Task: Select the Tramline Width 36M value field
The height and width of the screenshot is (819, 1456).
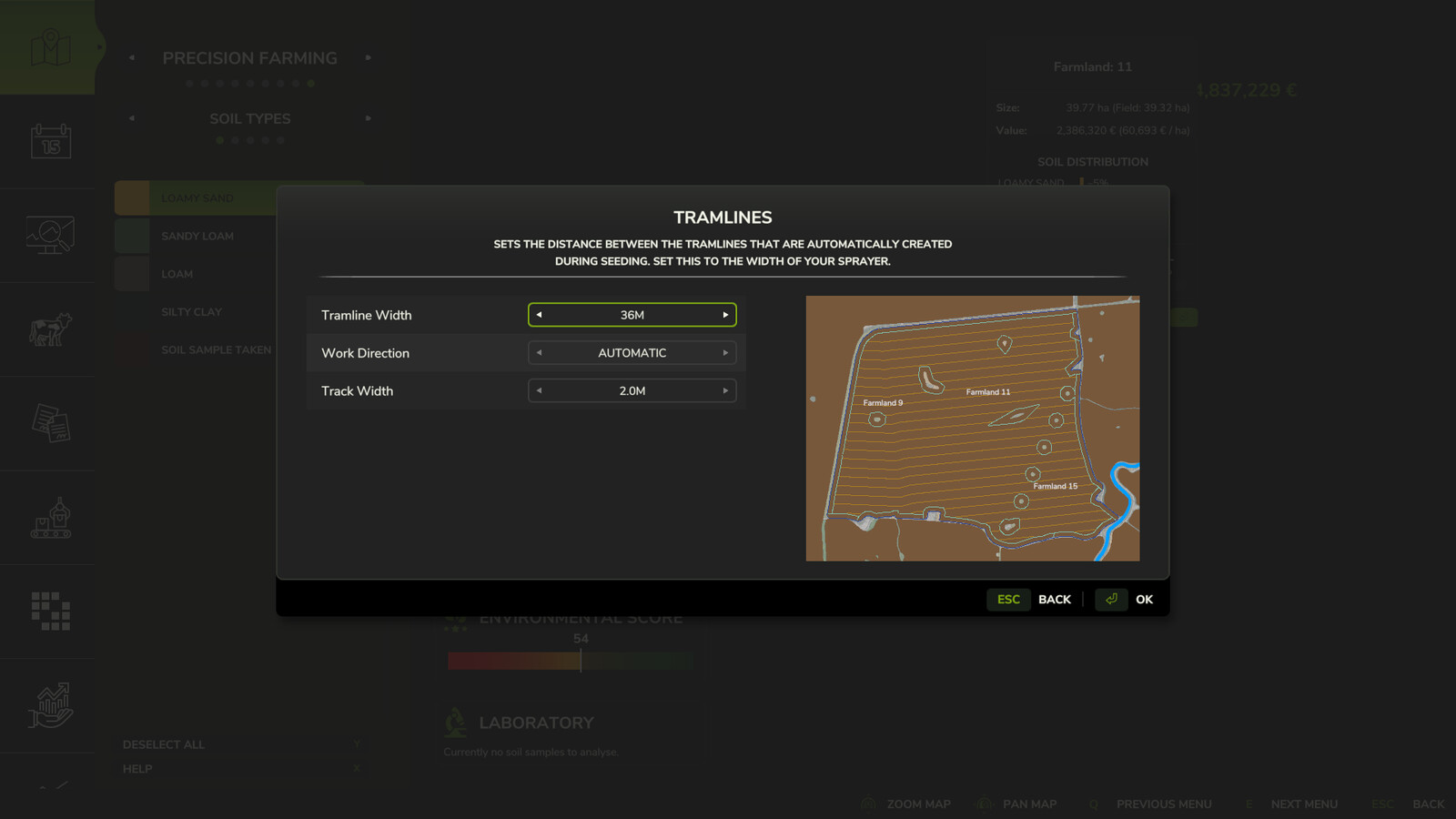Action: point(632,315)
